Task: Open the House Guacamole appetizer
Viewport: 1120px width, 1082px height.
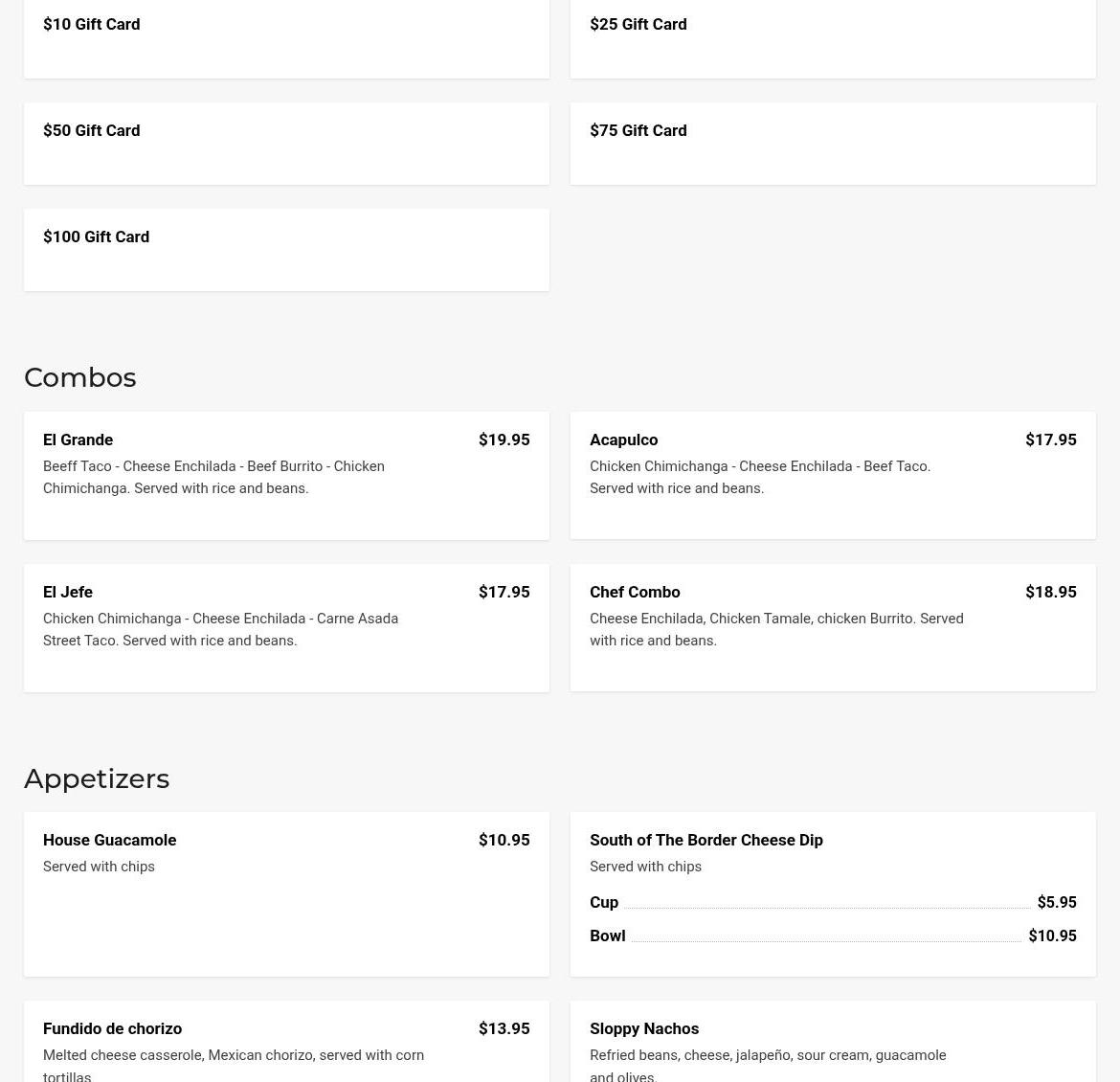Action: pos(110,841)
